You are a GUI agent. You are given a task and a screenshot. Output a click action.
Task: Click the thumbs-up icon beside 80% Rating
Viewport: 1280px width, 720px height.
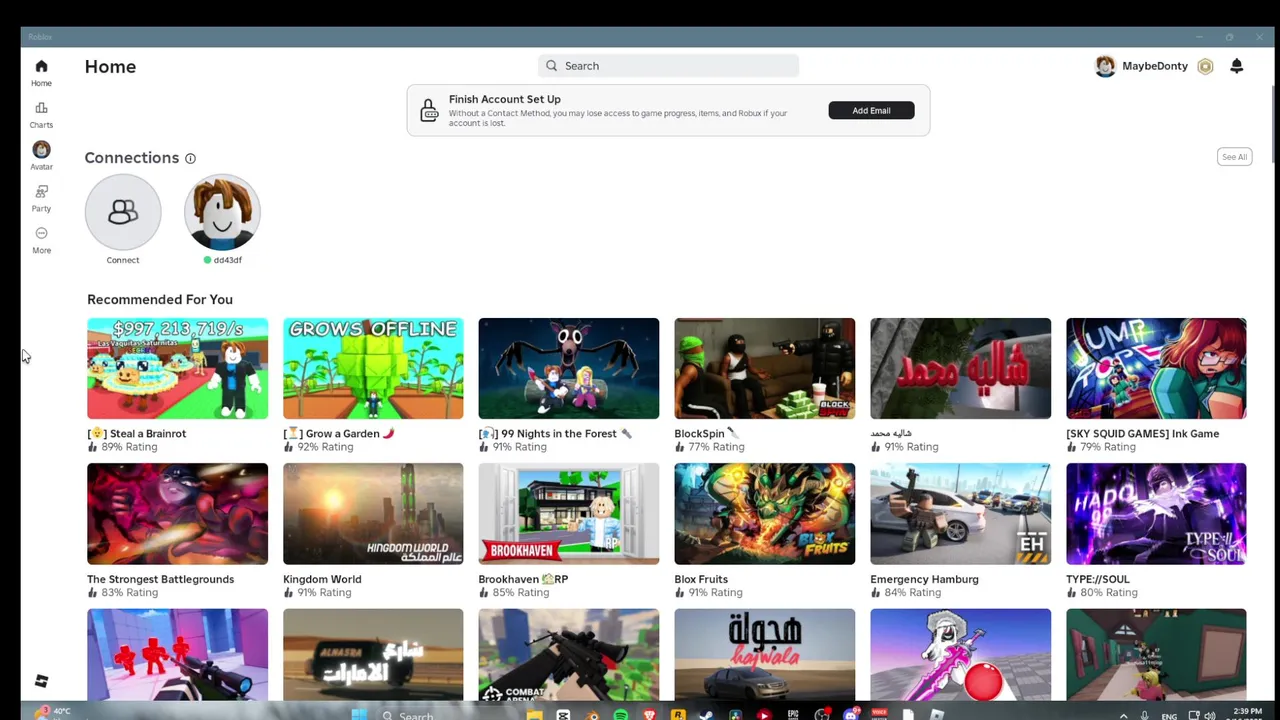point(1071,593)
